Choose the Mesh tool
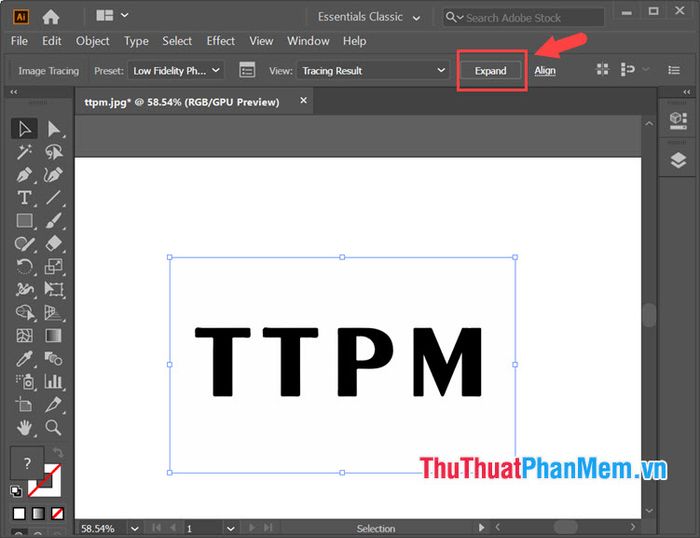This screenshot has width=700, height=538. click(24, 335)
